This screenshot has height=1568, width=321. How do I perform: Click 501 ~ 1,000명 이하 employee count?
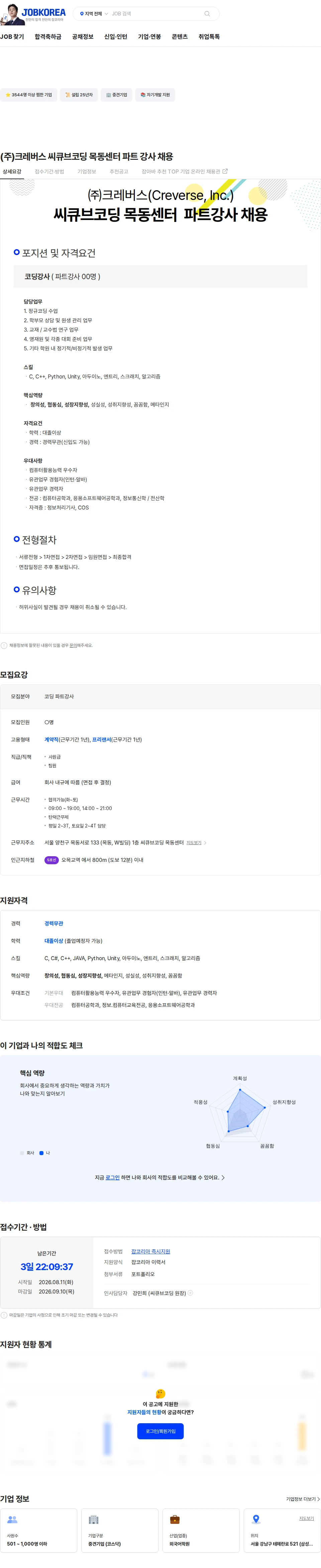coord(27,1544)
